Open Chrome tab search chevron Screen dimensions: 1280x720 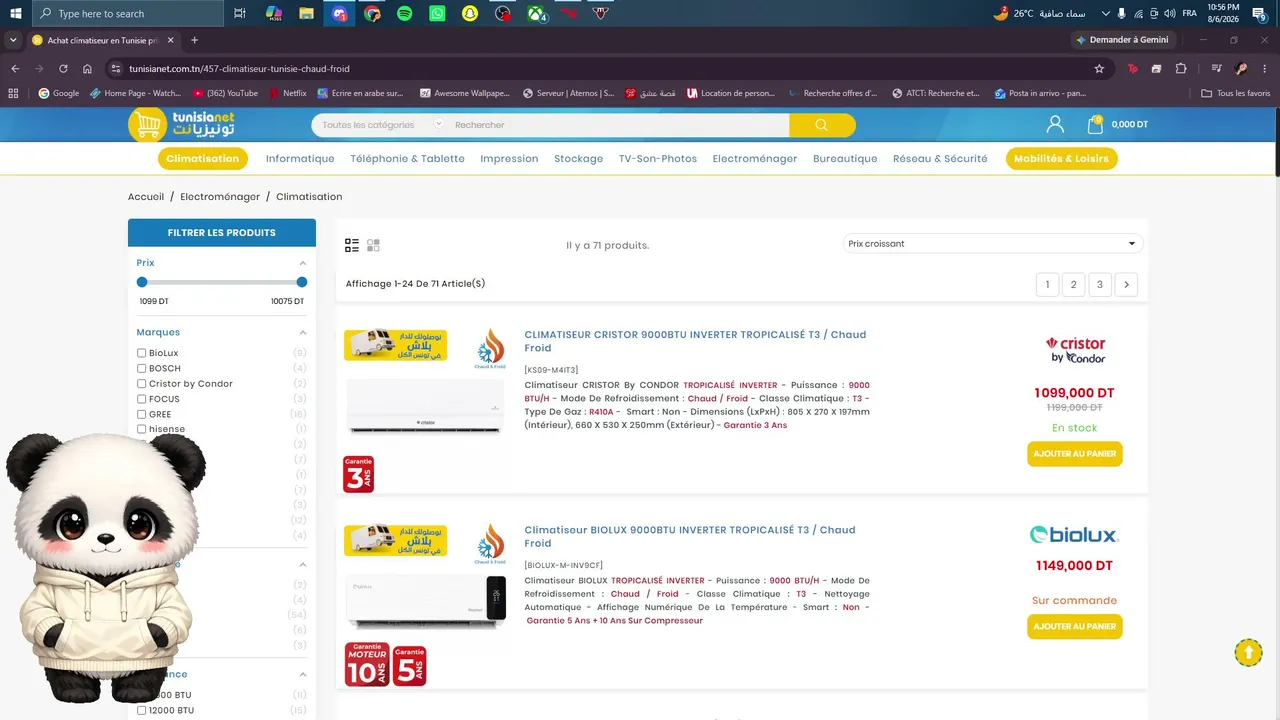coord(13,40)
